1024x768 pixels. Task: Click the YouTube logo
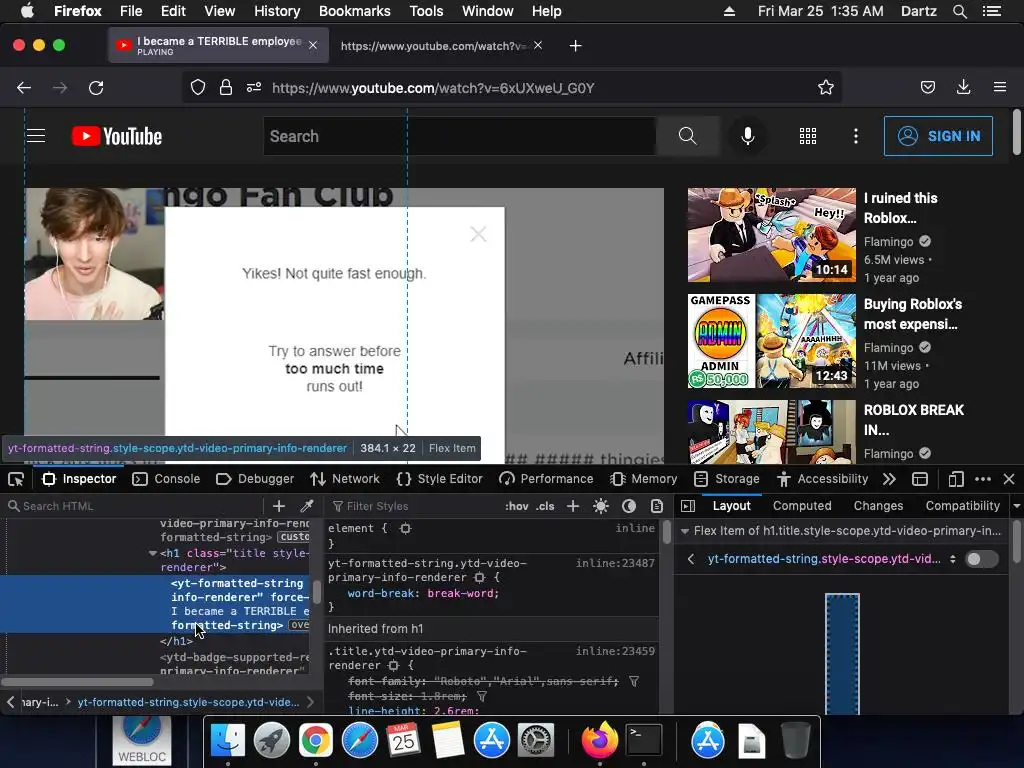117,136
